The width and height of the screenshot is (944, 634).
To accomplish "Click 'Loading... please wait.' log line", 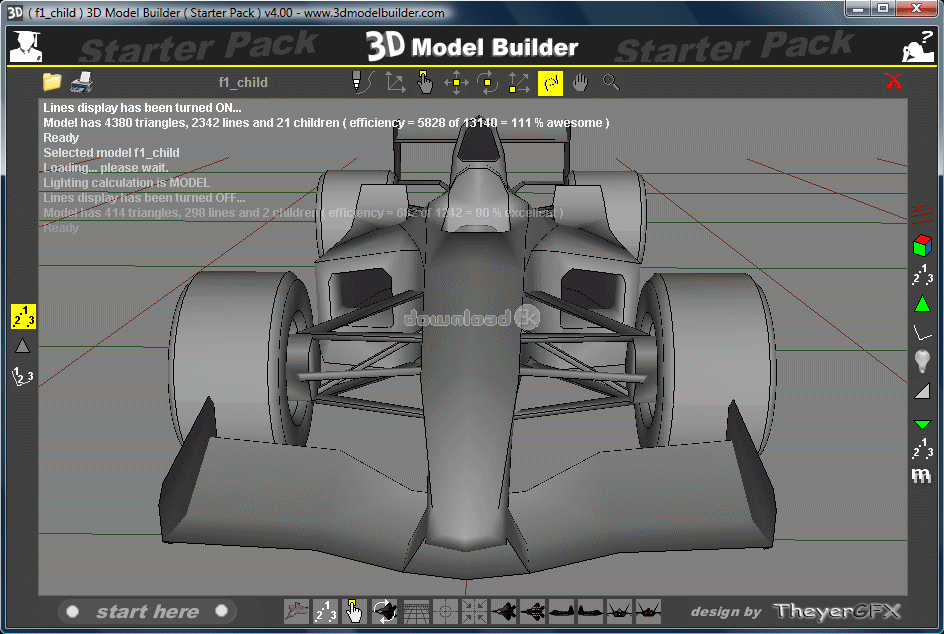I will pyautogui.click(x=105, y=167).
